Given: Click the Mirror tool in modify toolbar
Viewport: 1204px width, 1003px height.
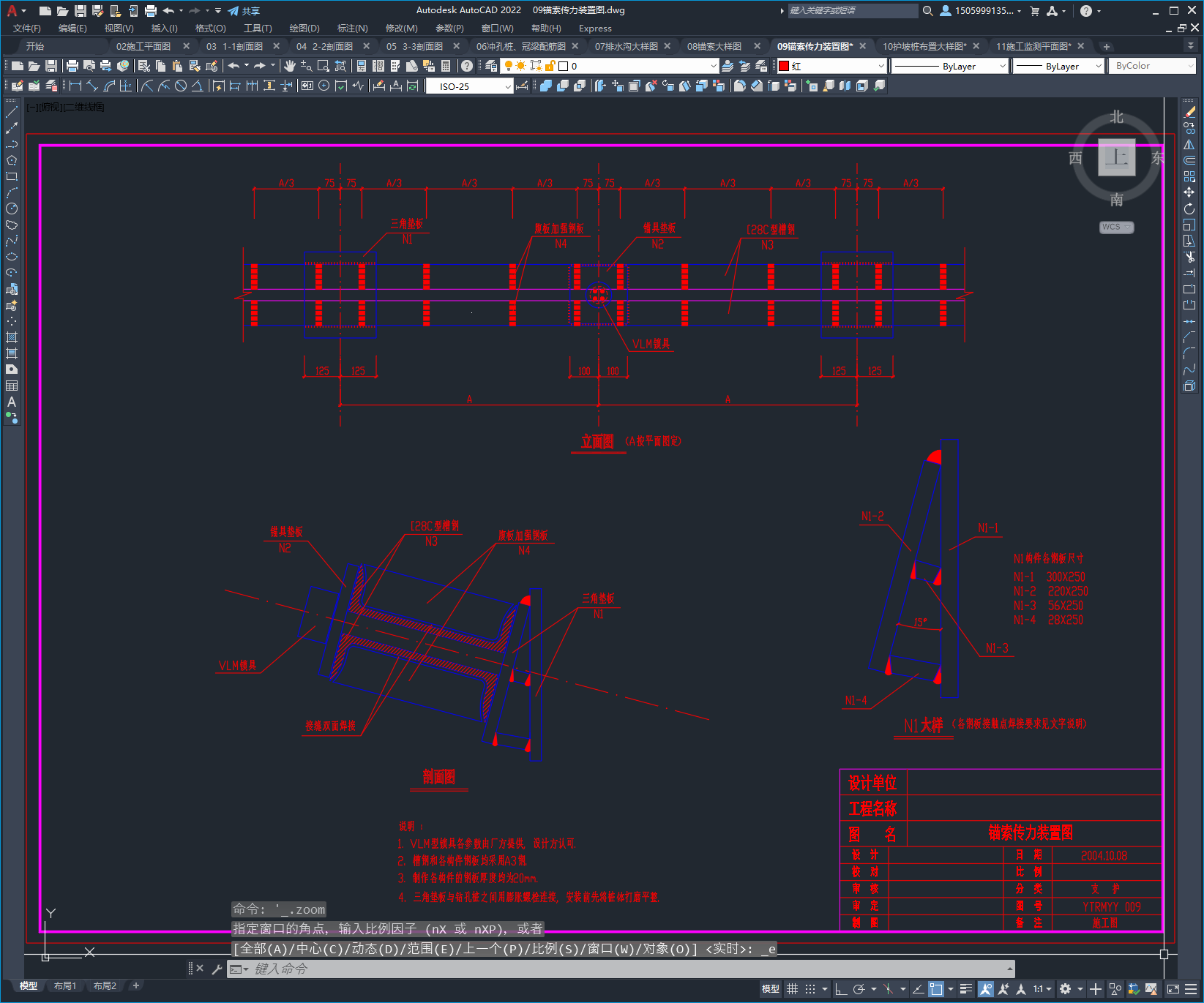Looking at the screenshot, I should tap(1189, 144).
